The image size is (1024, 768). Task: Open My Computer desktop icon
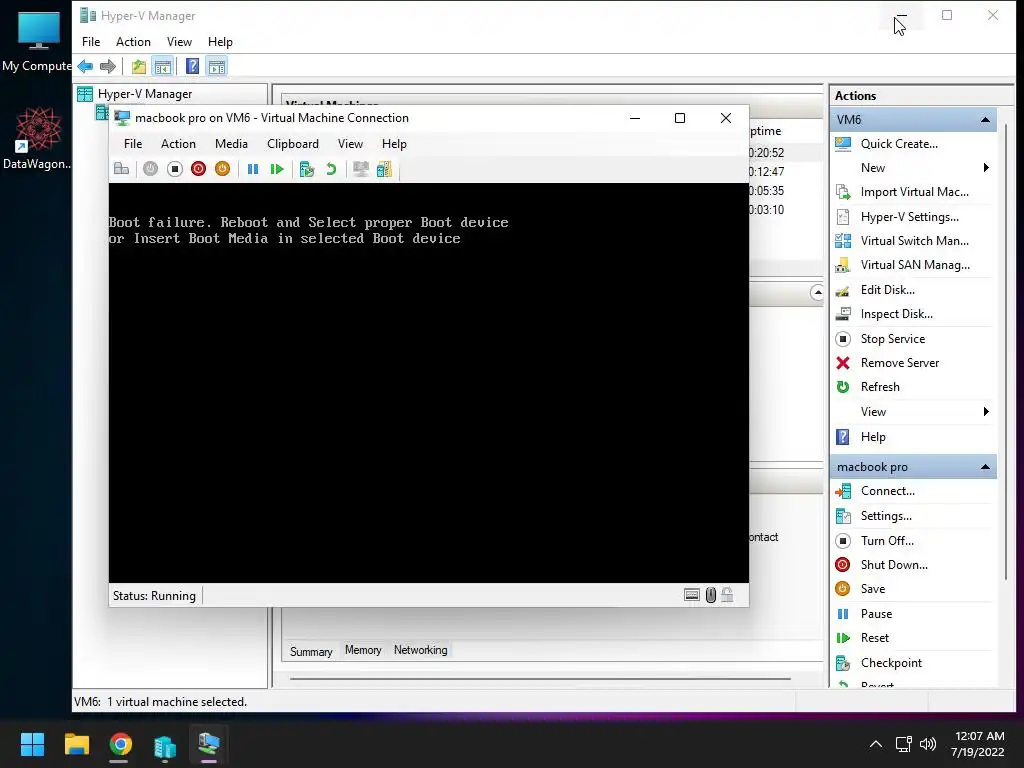pyautogui.click(x=37, y=40)
